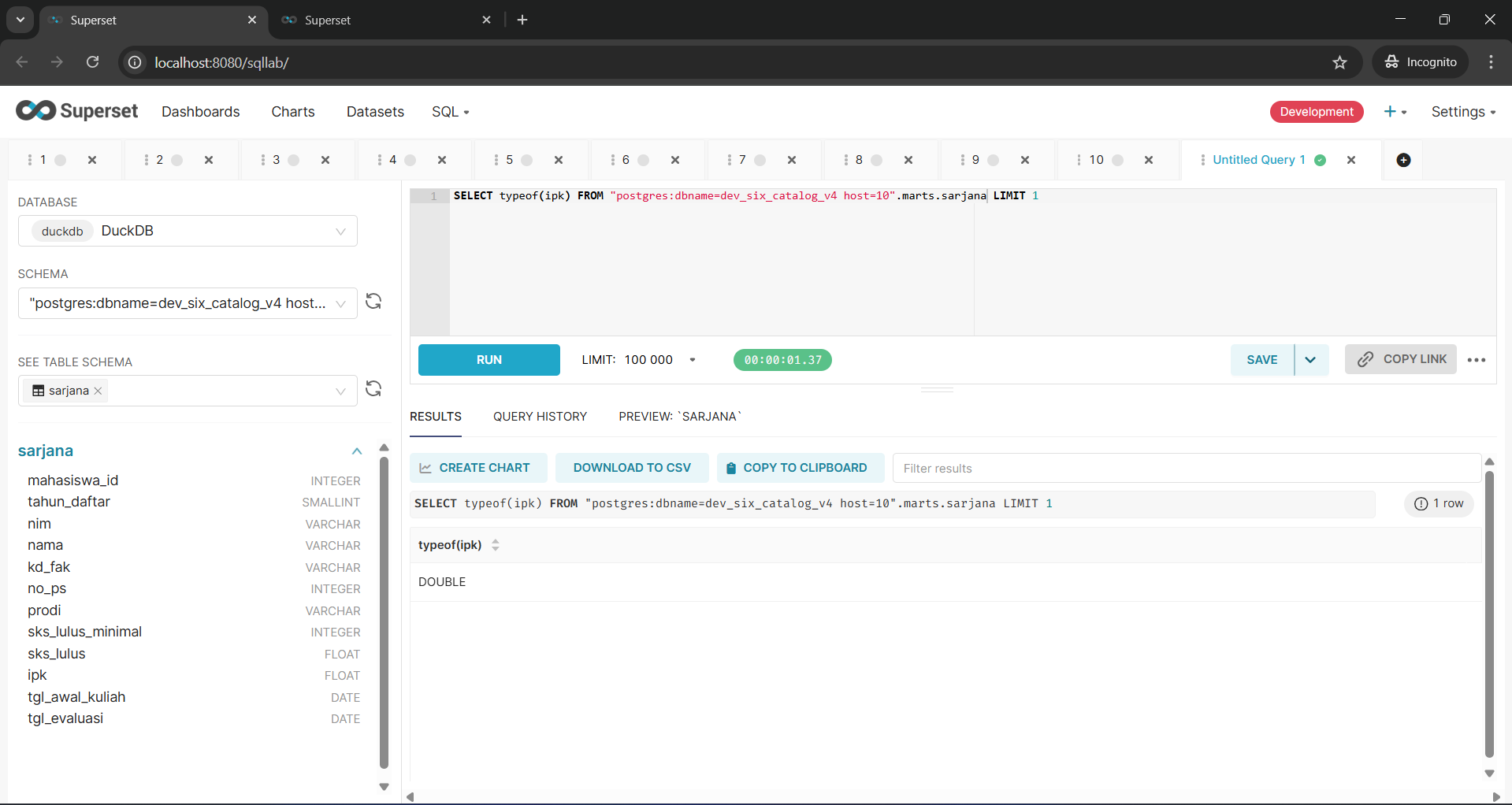The height and width of the screenshot is (805, 1512).
Task: Sort the typeof(ipk) column
Action: pyautogui.click(x=496, y=545)
